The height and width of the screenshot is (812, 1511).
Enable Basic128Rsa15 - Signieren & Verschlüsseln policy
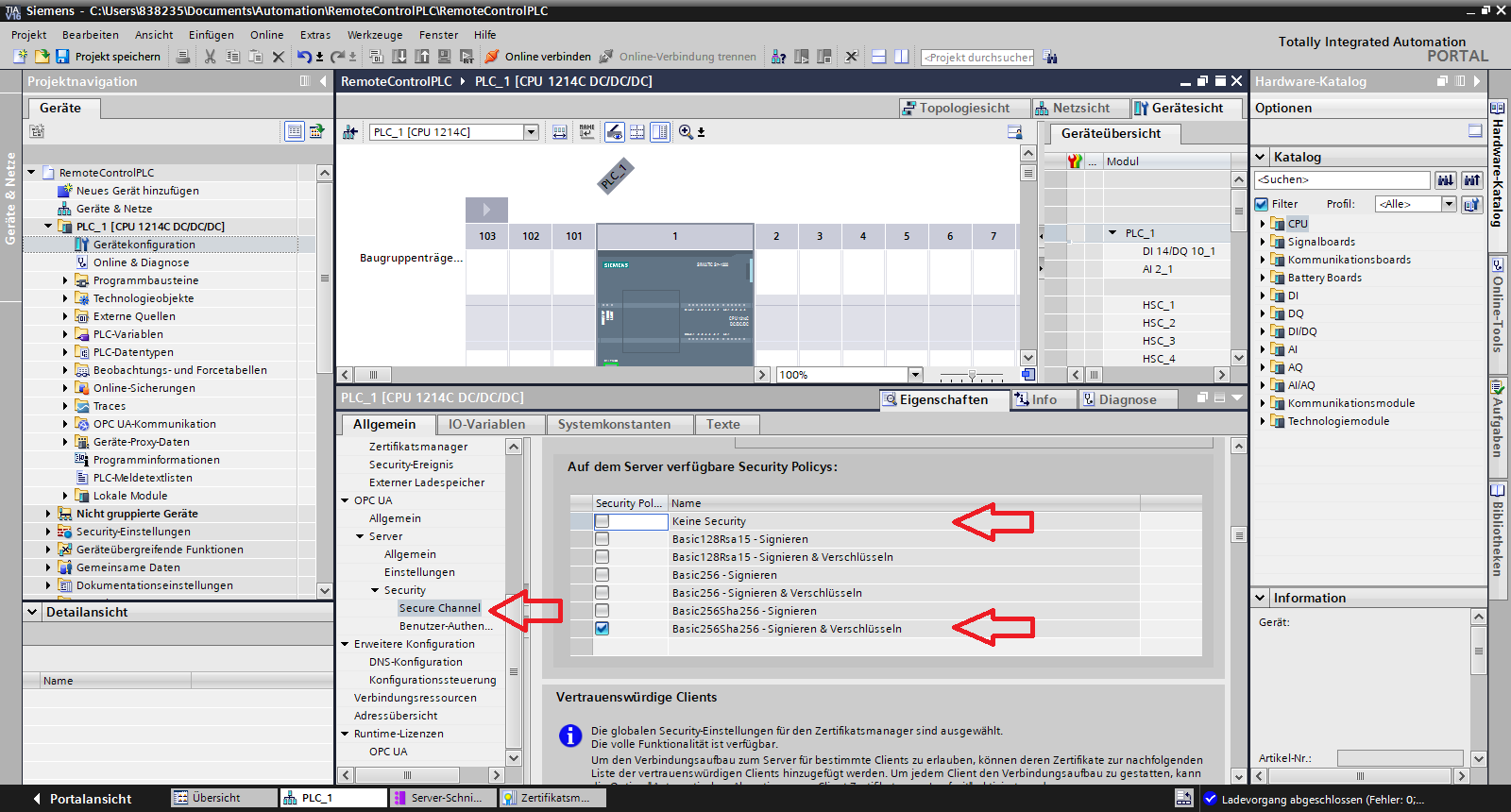602,557
